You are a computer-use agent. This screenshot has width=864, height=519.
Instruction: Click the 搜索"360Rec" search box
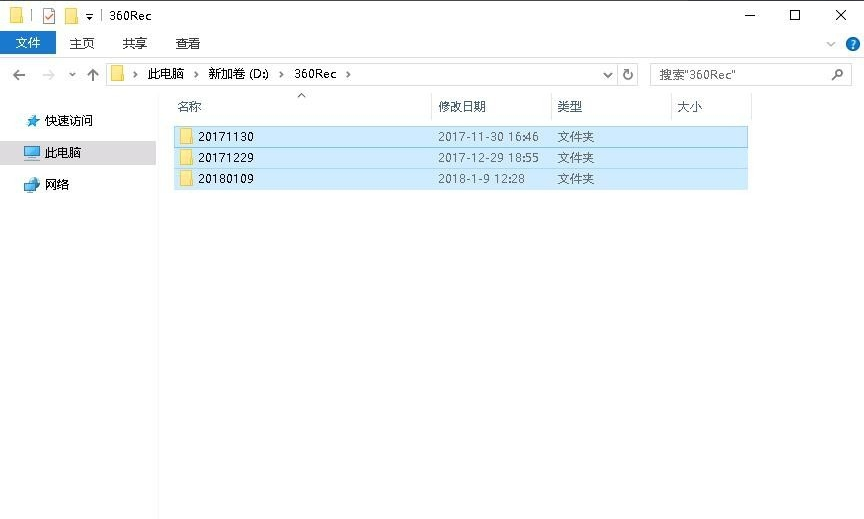click(742, 74)
